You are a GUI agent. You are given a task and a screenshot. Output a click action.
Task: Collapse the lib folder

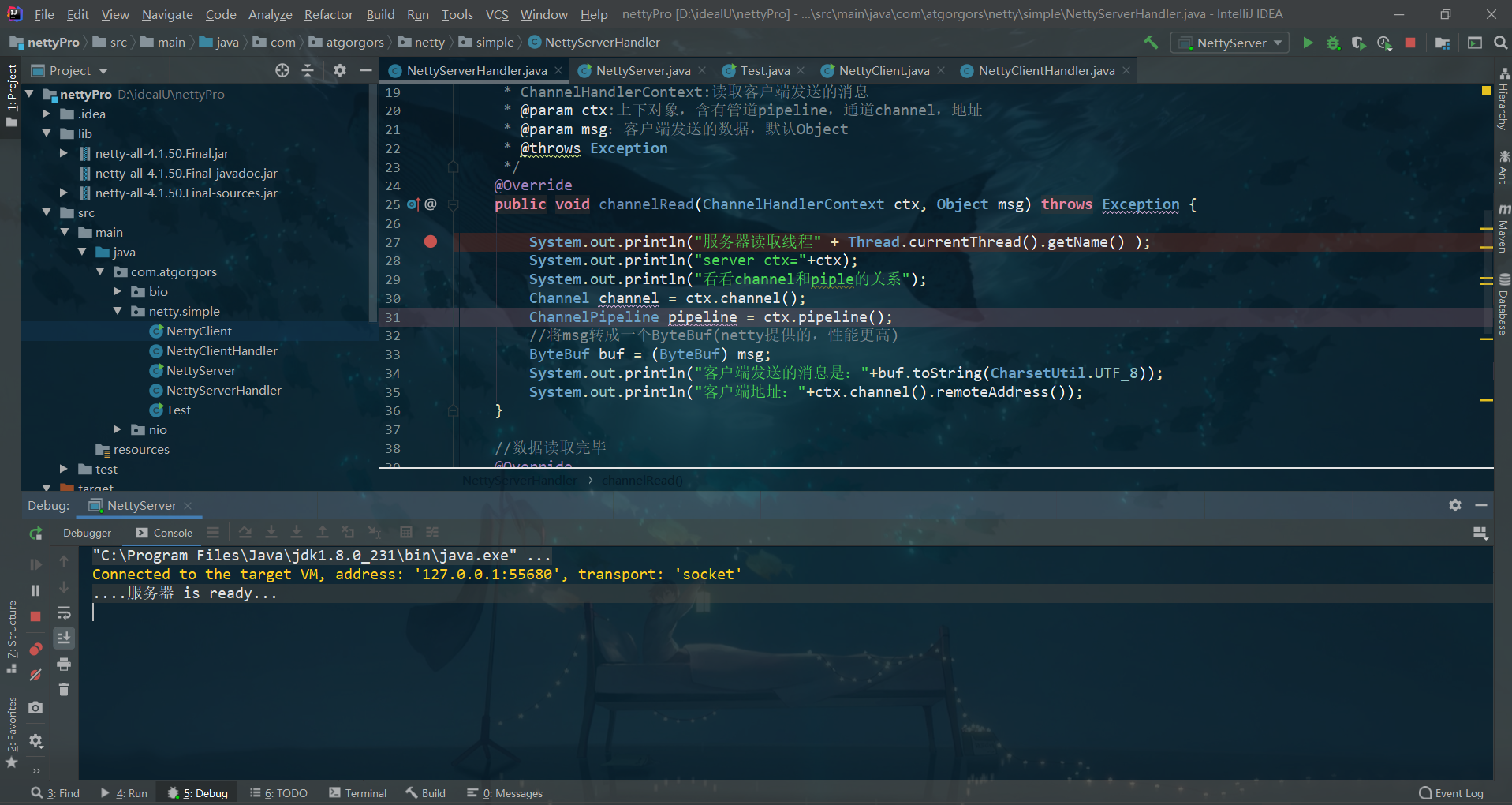47,133
